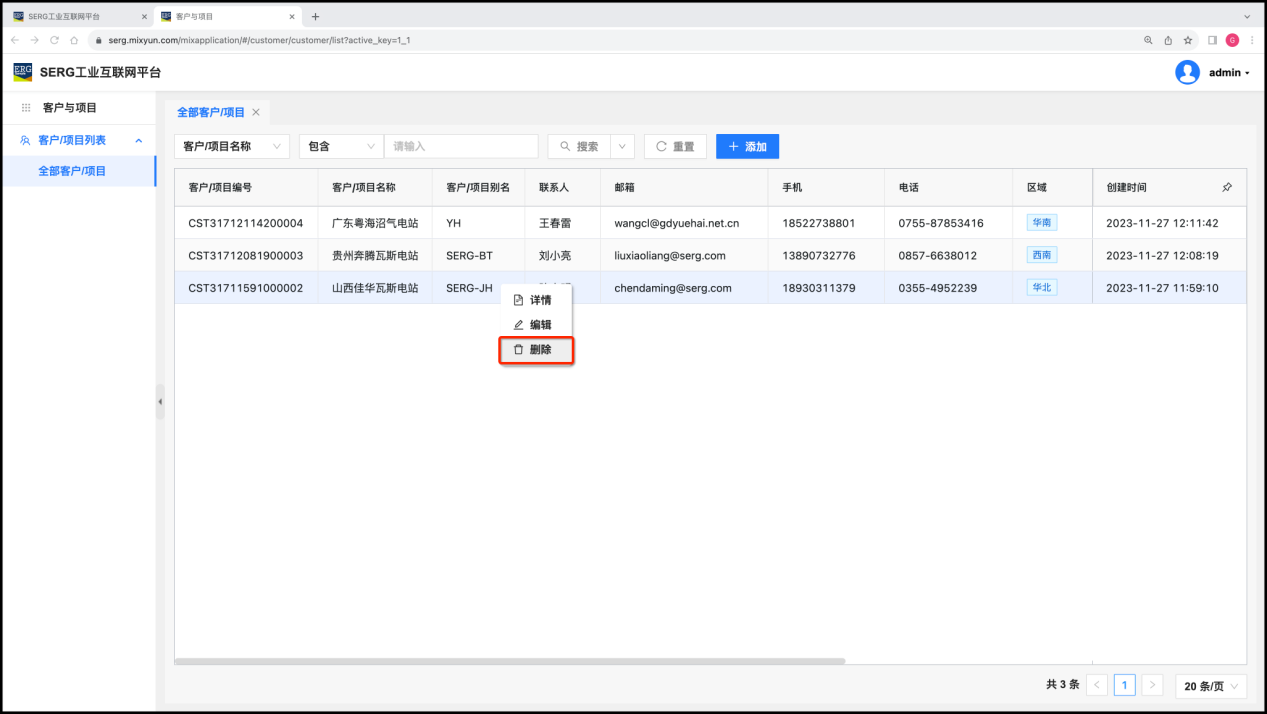Collapse the 客户/项目列表 sidebar section

pyautogui.click(x=139, y=140)
